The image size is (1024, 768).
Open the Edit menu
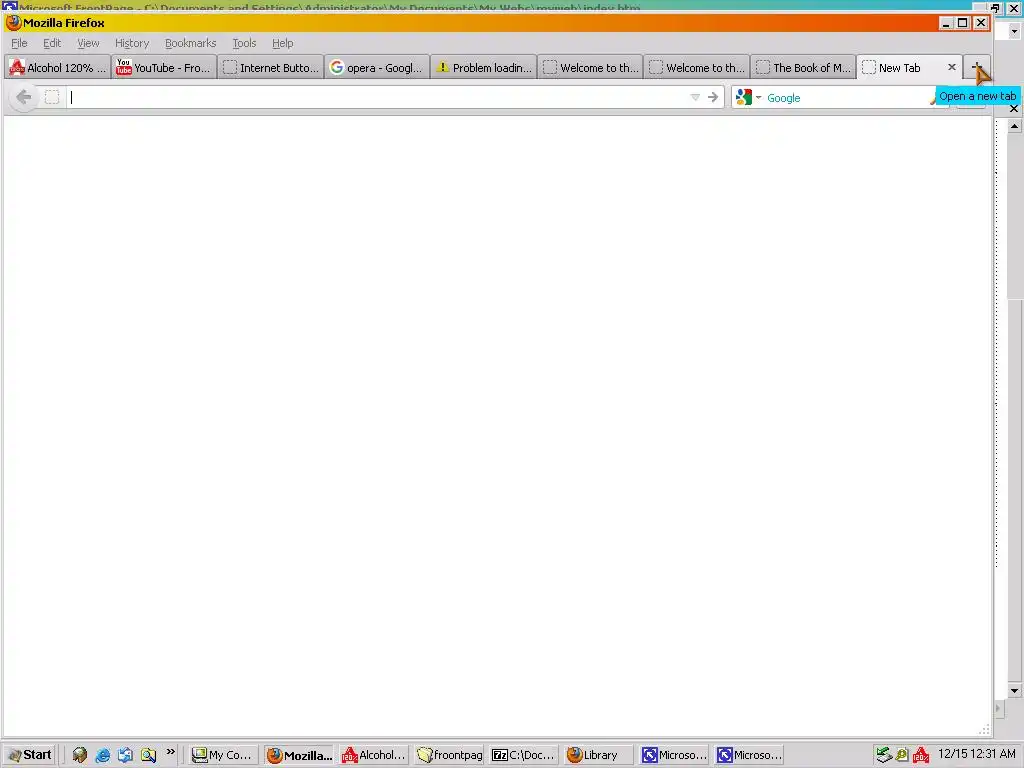click(x=52, y=43)
